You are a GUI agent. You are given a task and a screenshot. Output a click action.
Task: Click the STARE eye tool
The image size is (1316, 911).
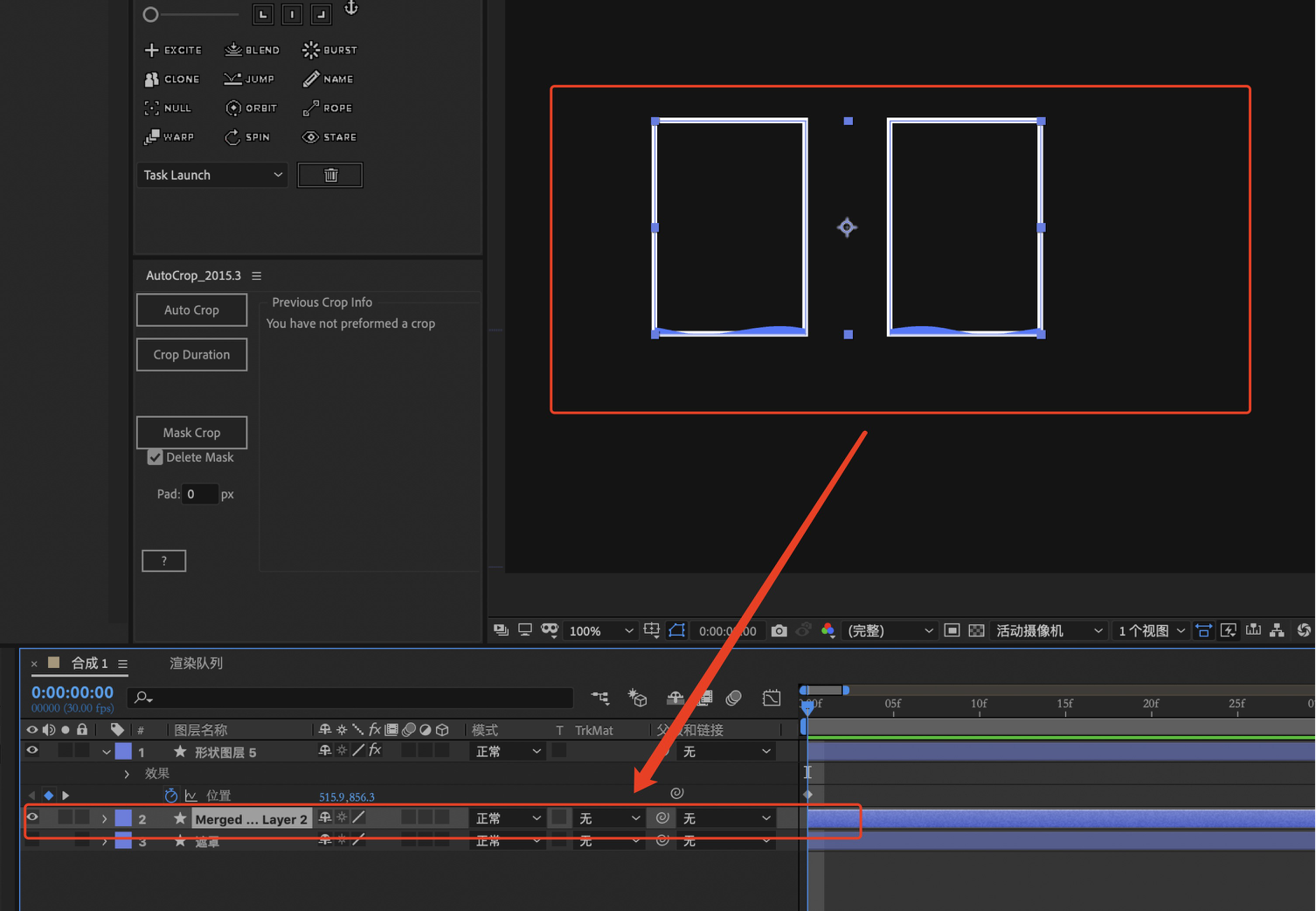click(x=310, y=136)
